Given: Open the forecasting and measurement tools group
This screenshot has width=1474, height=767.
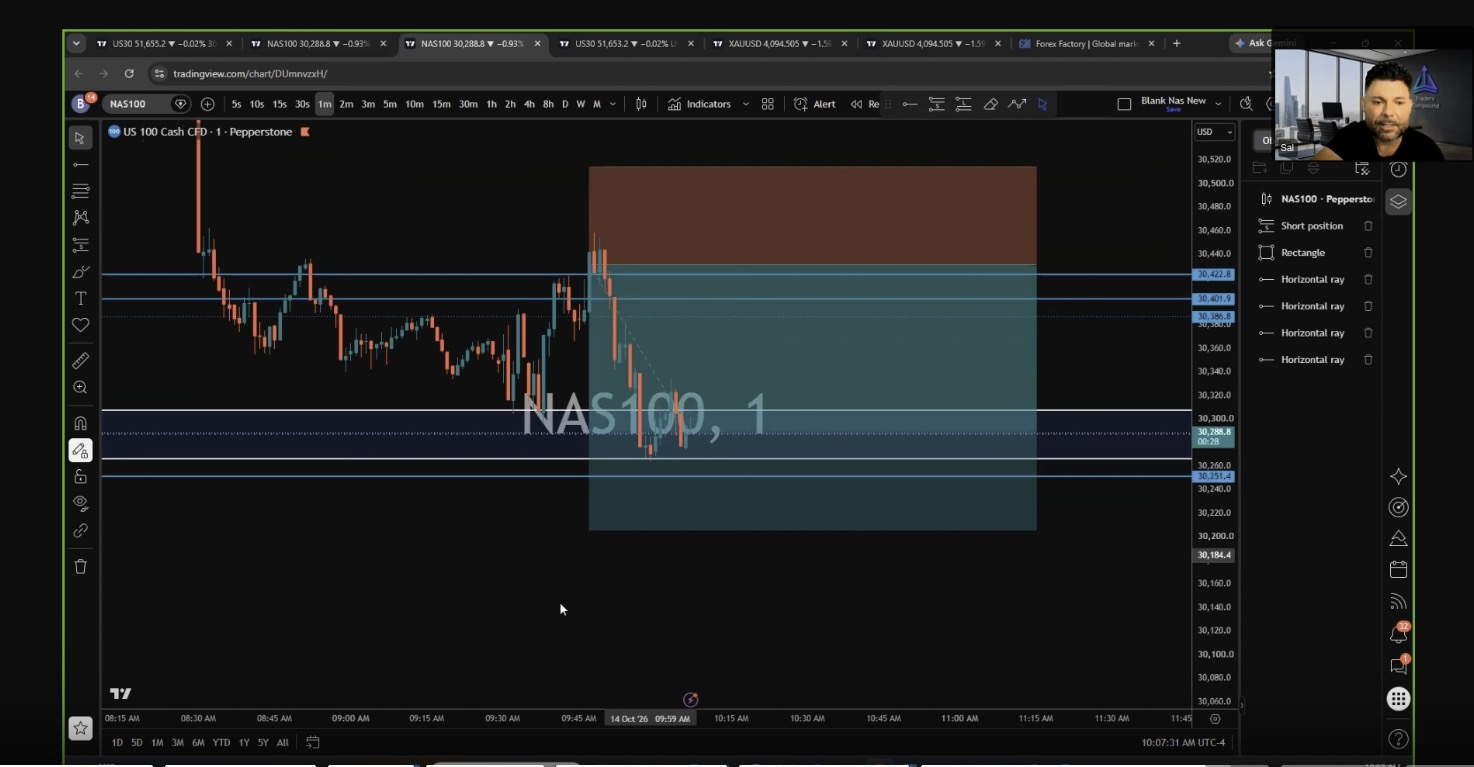Looking at the screenshot, I should [80, 245].
